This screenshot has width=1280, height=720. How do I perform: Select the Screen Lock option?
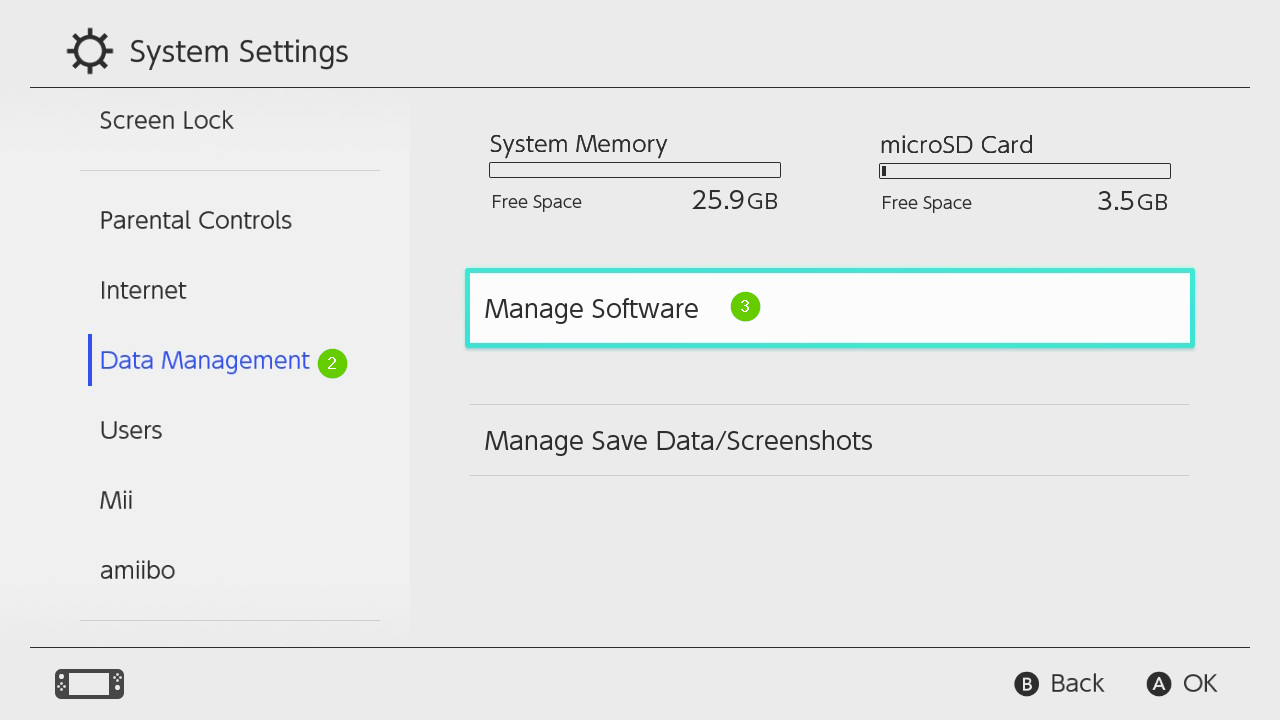(166, 120)
